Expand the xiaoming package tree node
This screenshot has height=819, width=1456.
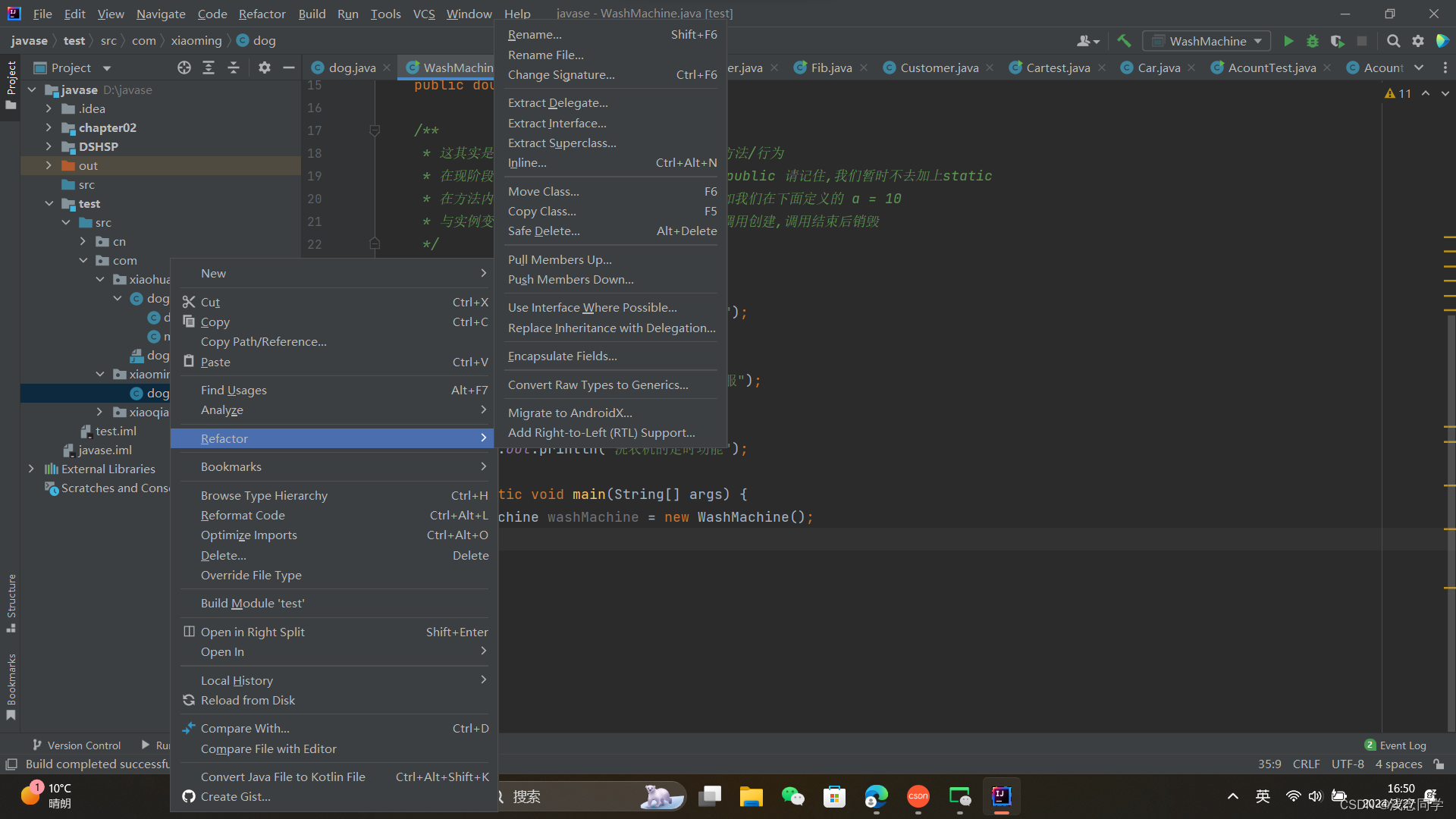pyautogui.click(x=101, y=374)
